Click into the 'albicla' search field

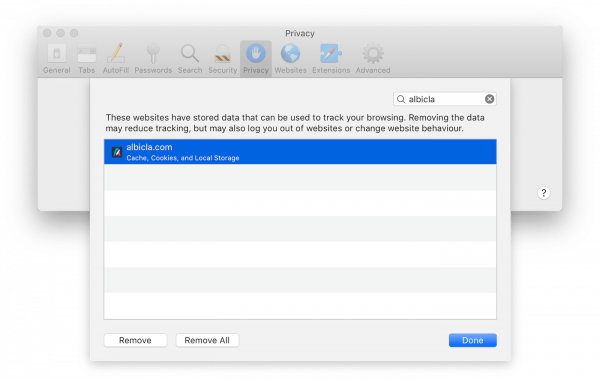445,99
